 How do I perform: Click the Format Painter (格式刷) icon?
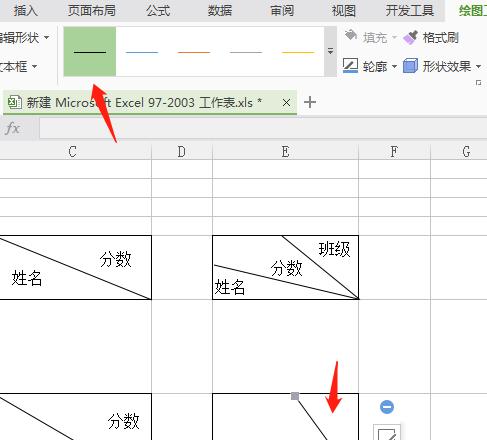(410, 38)
